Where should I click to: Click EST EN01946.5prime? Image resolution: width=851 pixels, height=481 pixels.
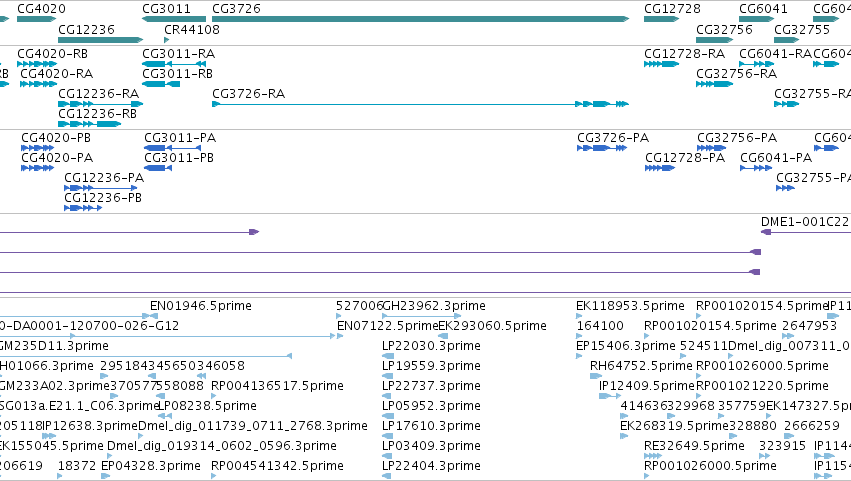click(x=154, y=316)
